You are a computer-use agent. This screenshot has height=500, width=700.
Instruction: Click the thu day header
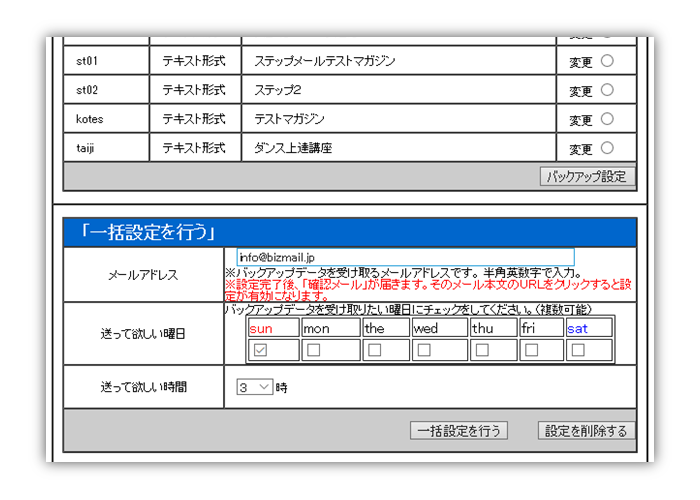494,329
